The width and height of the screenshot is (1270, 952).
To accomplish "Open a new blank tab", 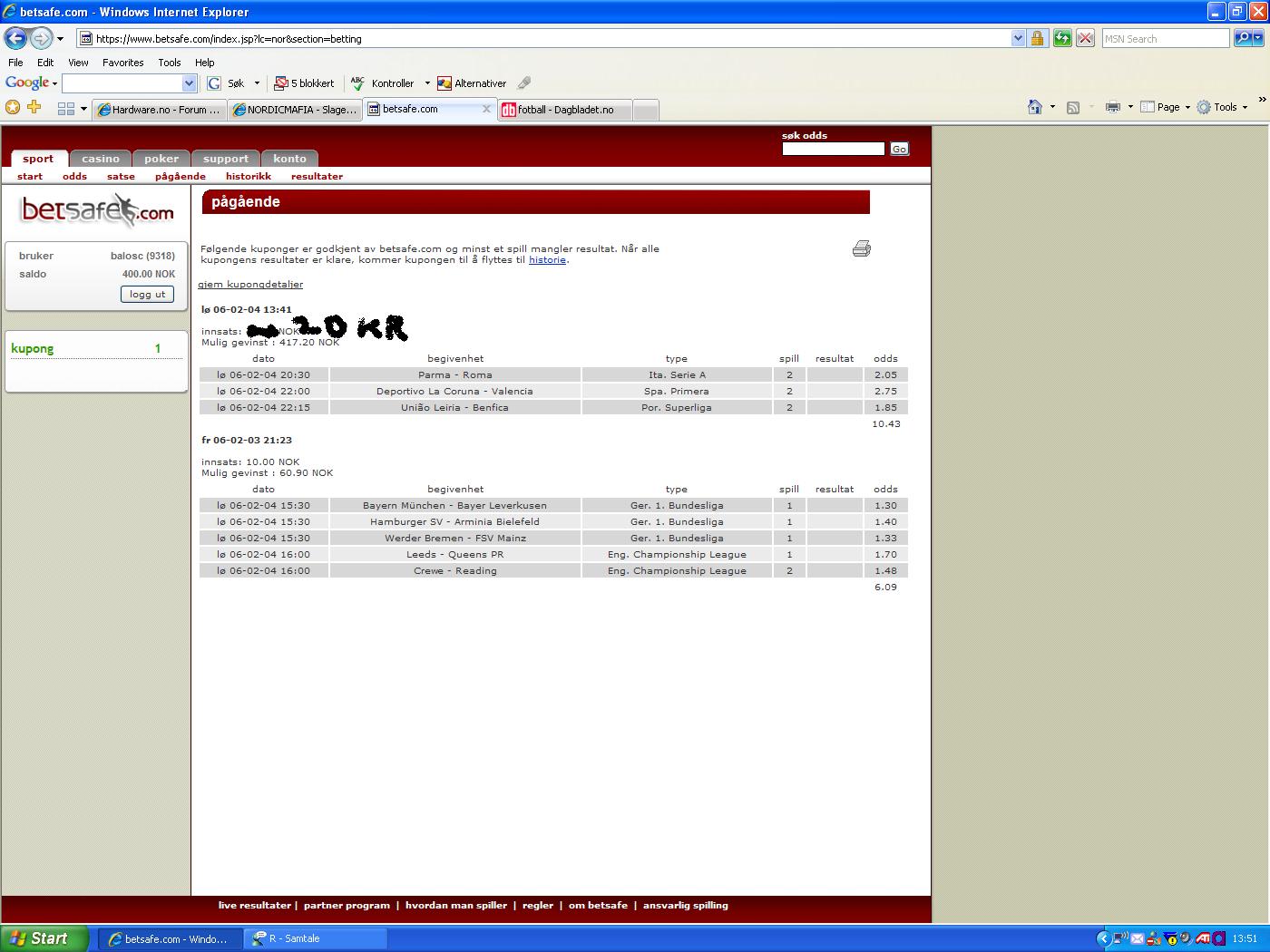I will coord(645,110).
